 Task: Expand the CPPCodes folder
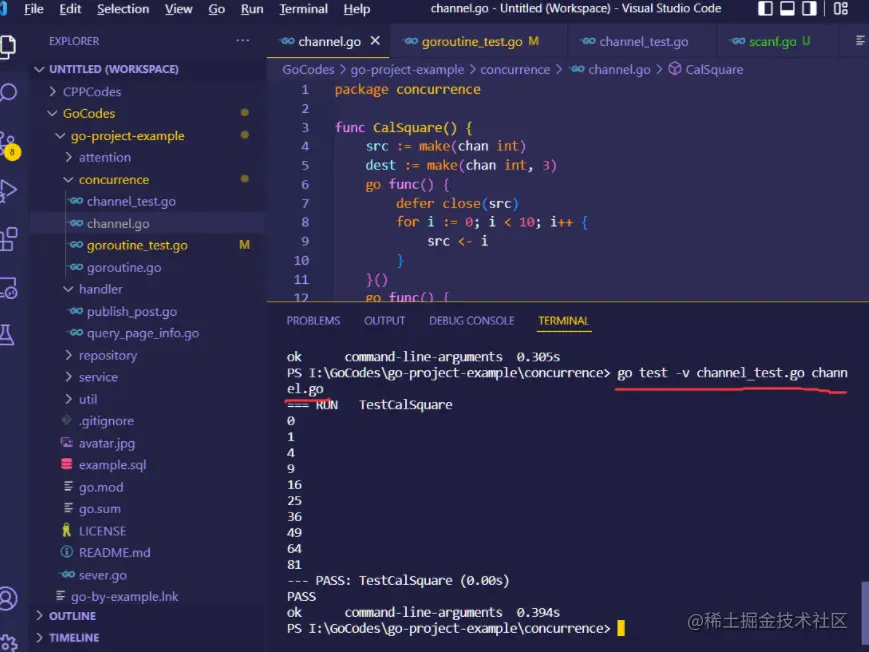[91, 91]
